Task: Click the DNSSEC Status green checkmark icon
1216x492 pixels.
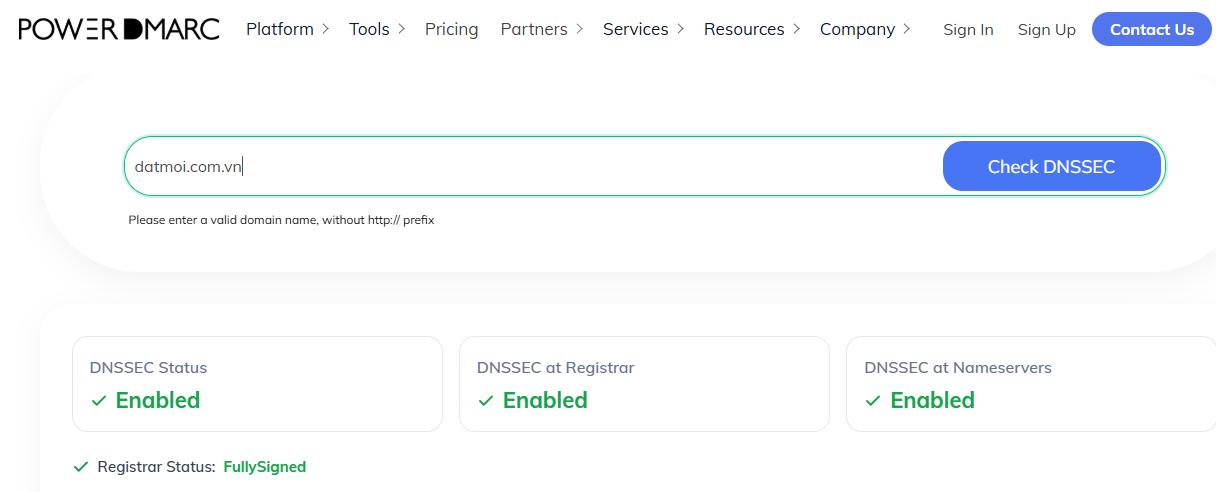Action: click(99, 400)
